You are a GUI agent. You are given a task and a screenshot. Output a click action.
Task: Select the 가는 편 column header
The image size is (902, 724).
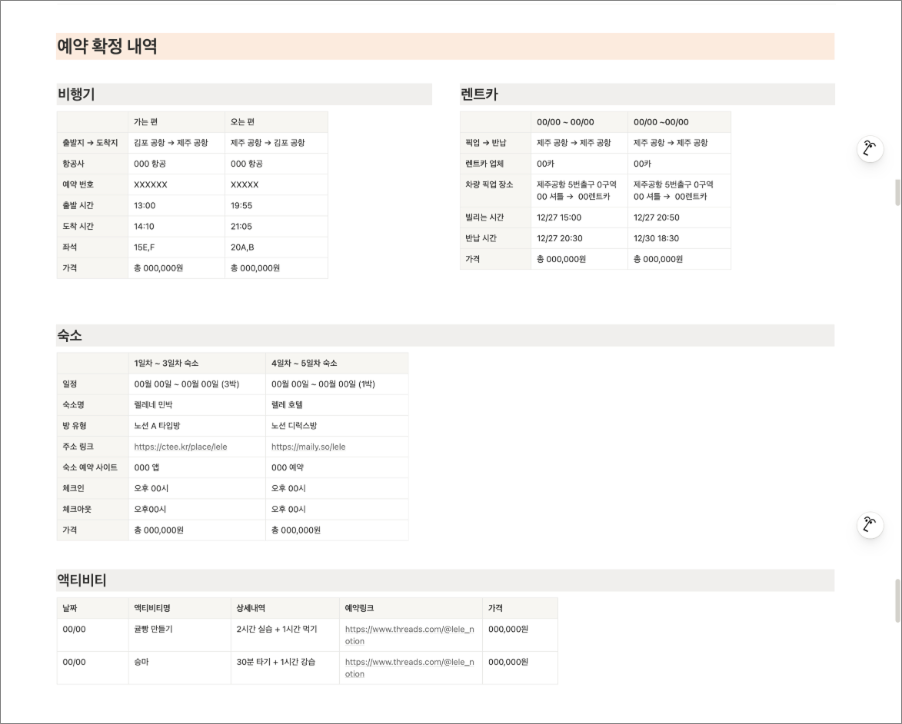(x=147, y=120)
